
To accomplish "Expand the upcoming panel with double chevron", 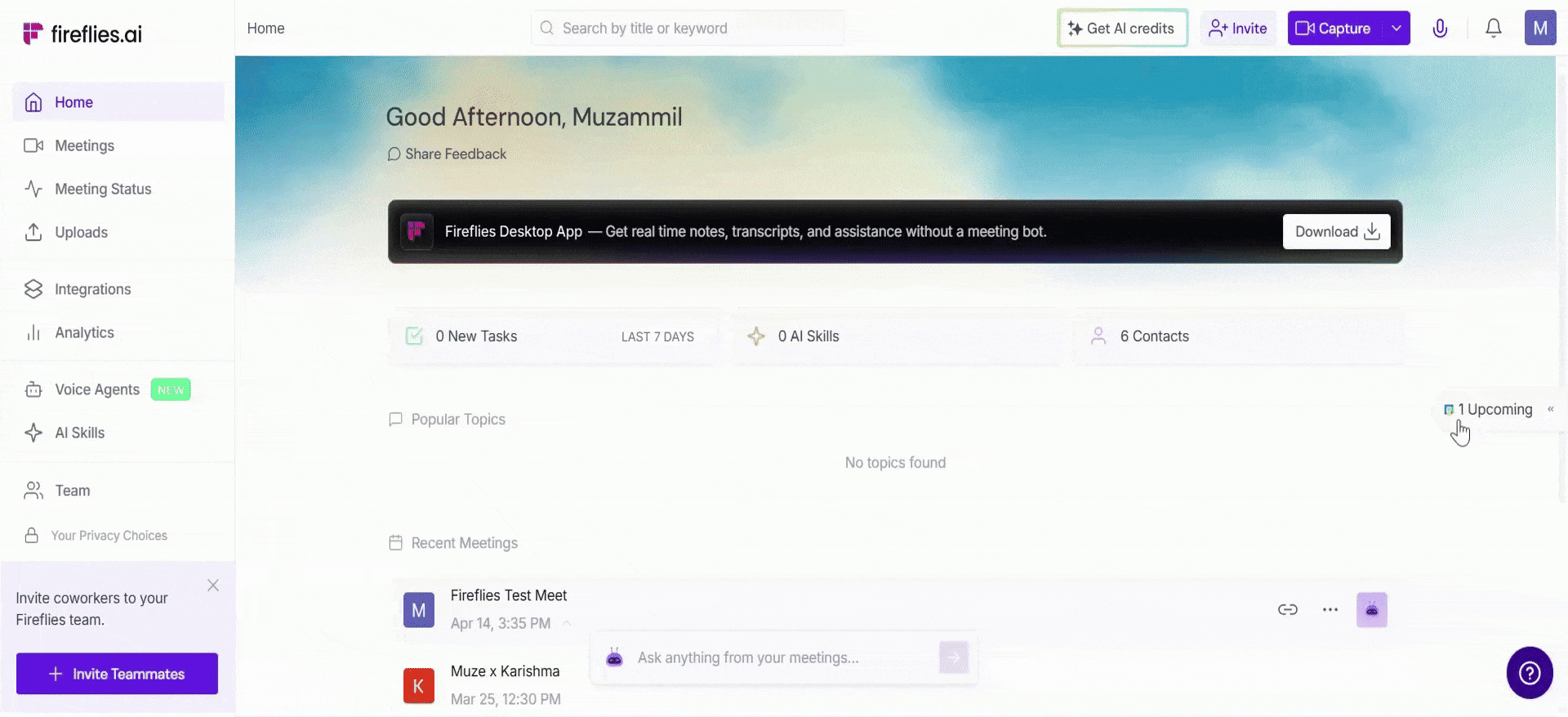I will [1550, 409].
